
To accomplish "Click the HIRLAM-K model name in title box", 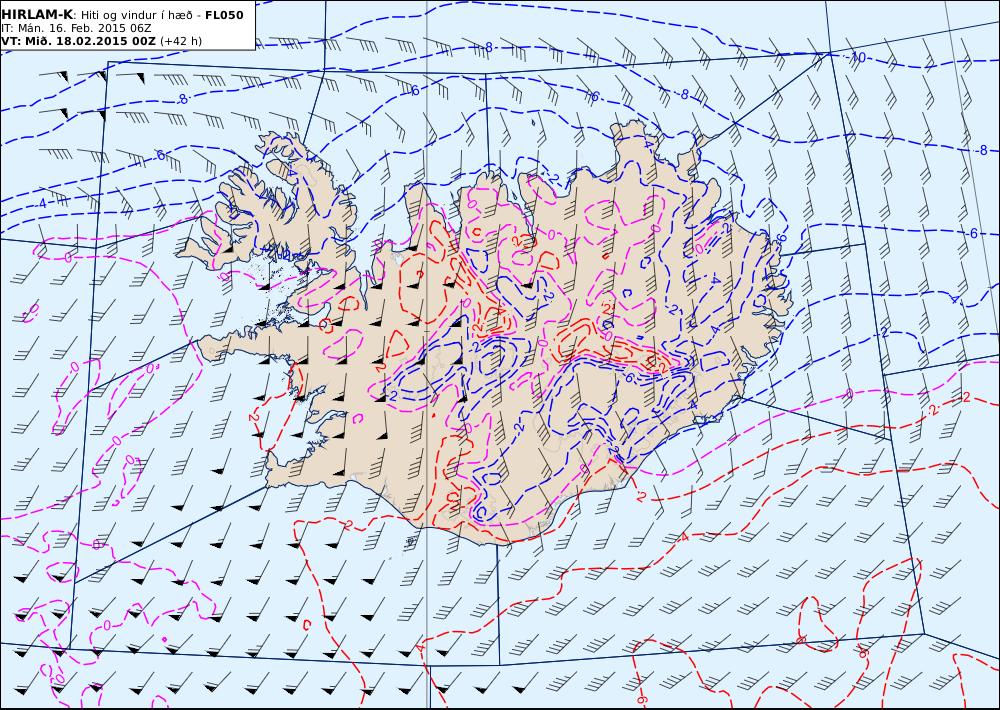I will [x=37, y=15].
